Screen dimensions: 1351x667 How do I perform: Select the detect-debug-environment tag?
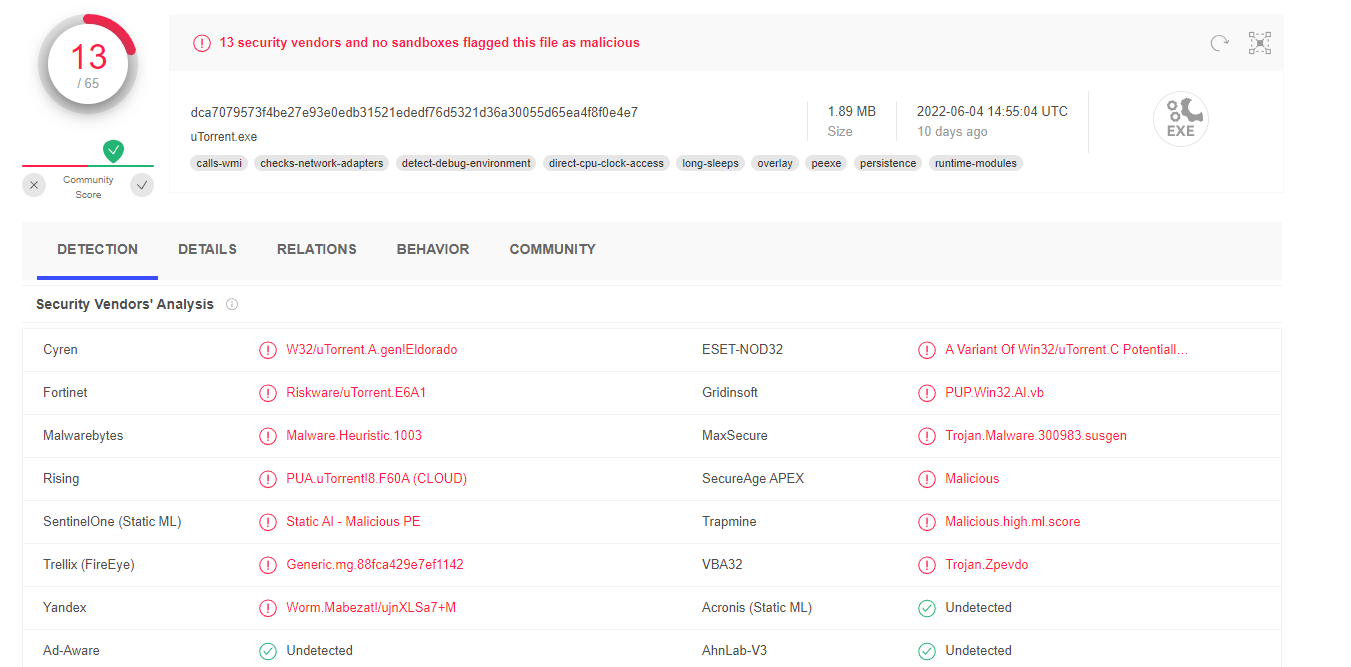[x=466, y=163]
